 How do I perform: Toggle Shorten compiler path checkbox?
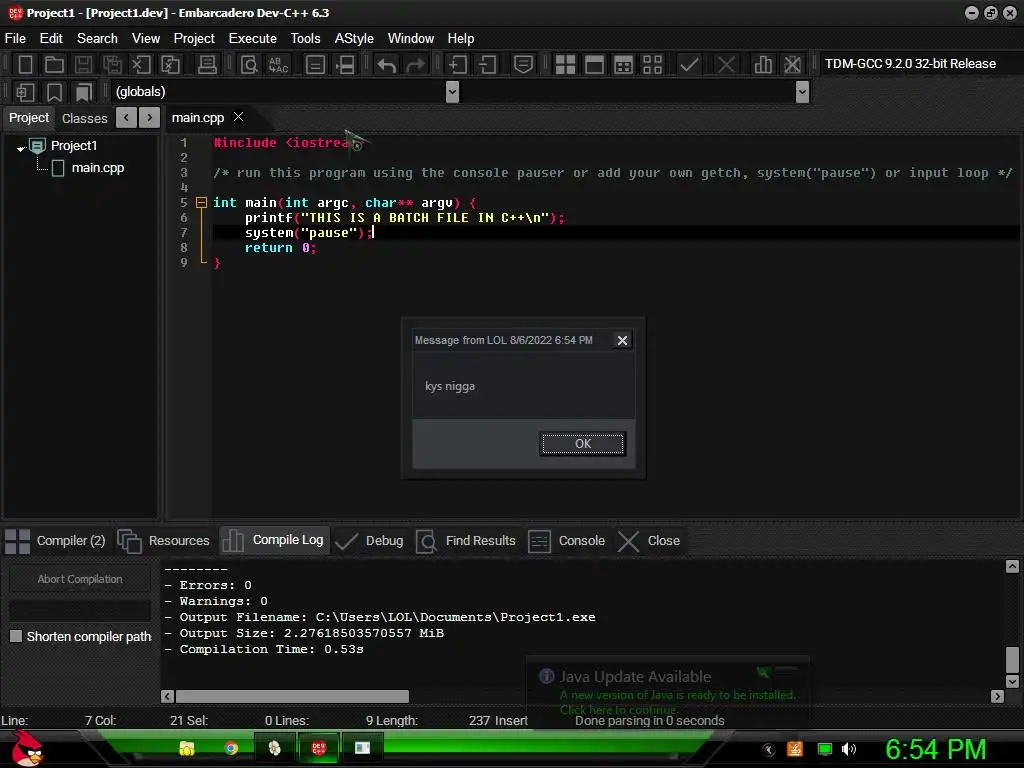click(16, 636)
